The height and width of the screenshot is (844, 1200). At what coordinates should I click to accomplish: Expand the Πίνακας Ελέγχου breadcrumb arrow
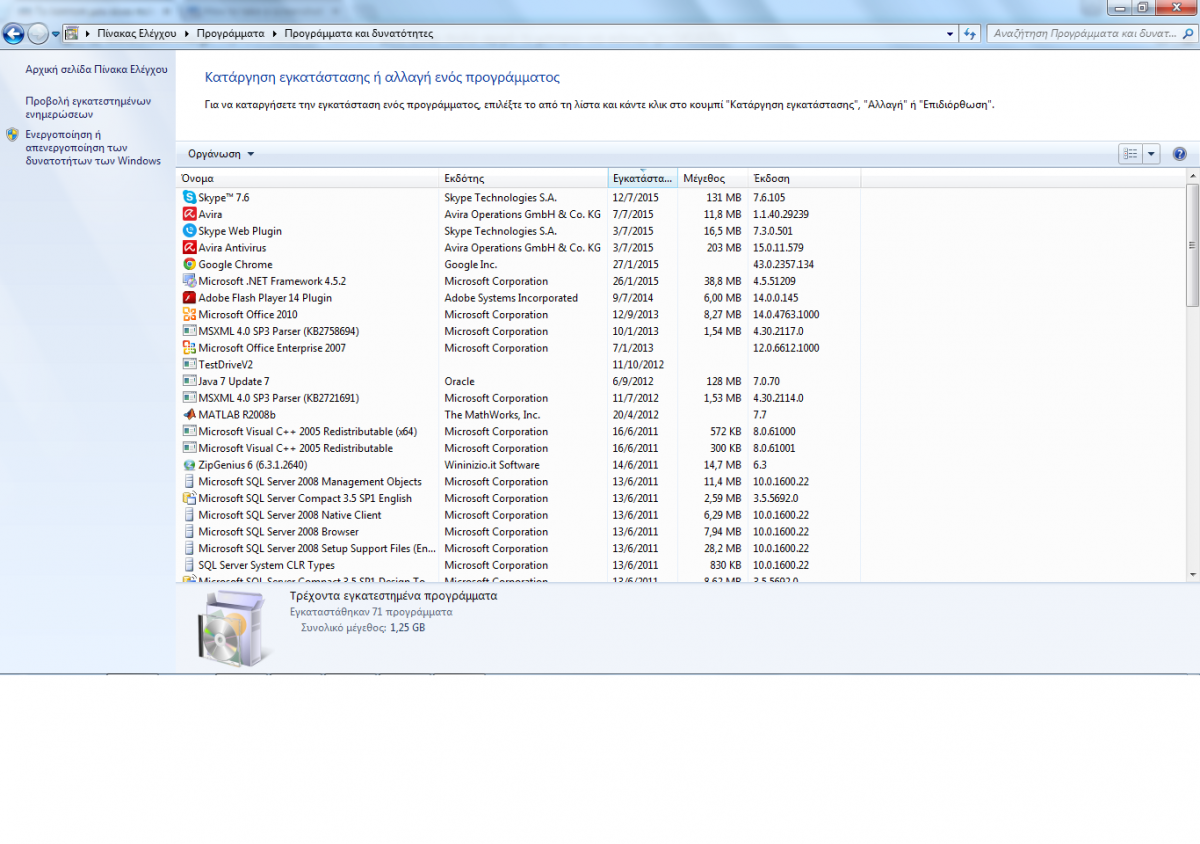coord(186,33)
